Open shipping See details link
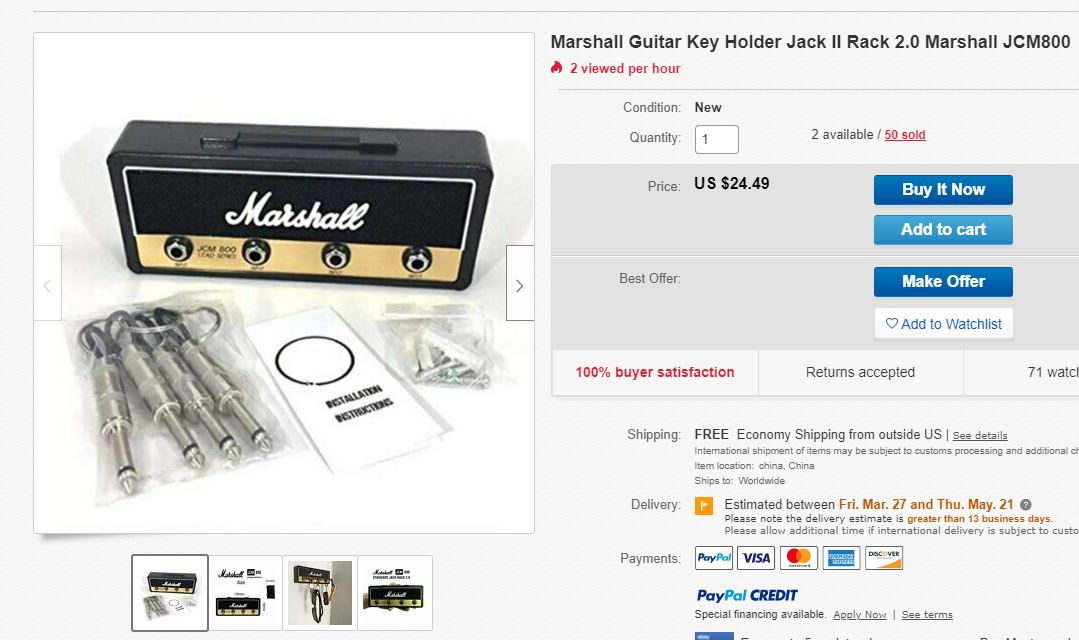This screenshot has width=1079, height=640. click(x=980, y=436)
